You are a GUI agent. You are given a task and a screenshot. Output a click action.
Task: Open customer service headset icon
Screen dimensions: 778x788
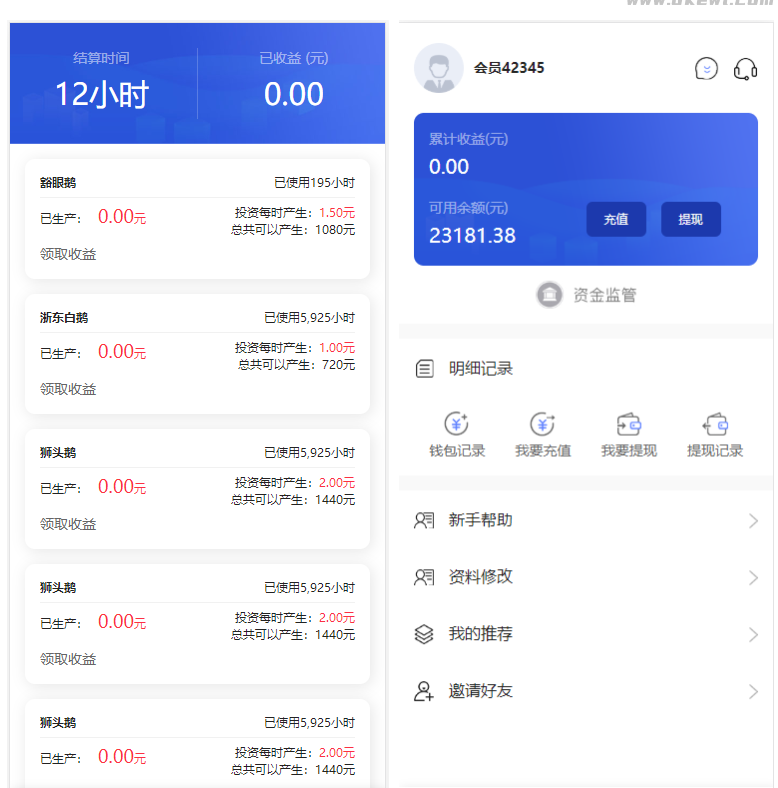coord(745,69)
